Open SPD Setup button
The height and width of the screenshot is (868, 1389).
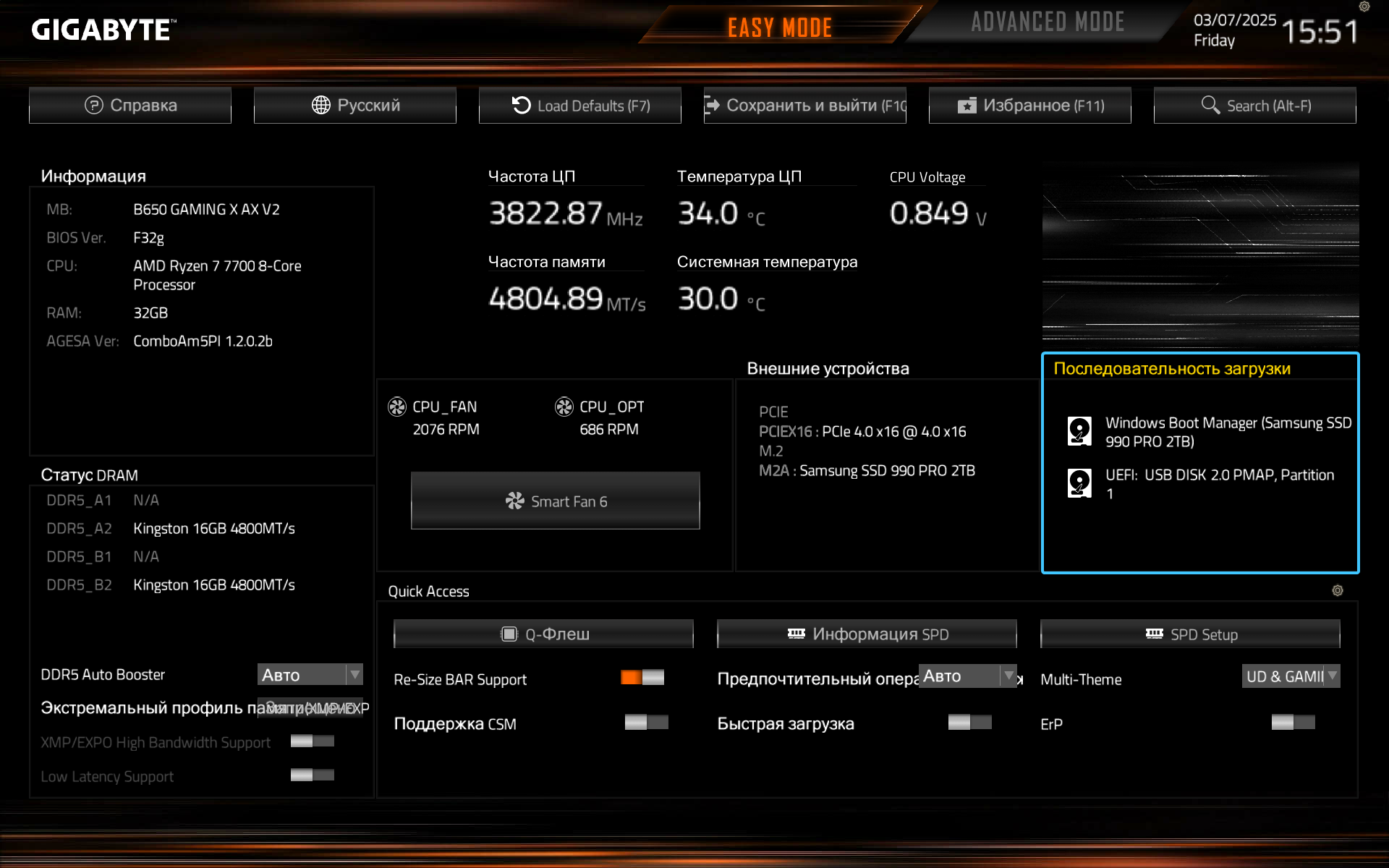coord(1190,634)
